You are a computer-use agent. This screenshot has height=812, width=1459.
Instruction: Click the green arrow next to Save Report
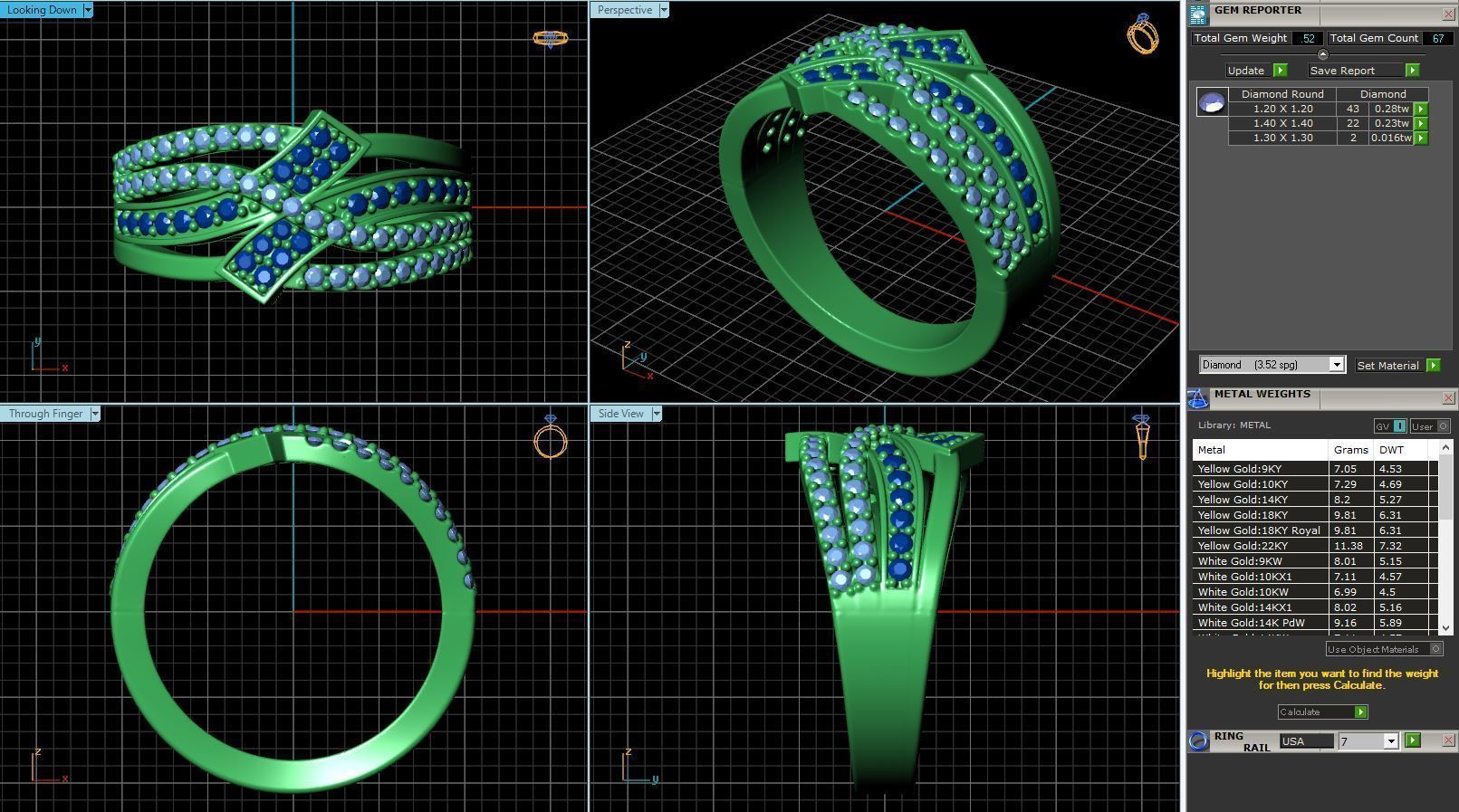1412,71
